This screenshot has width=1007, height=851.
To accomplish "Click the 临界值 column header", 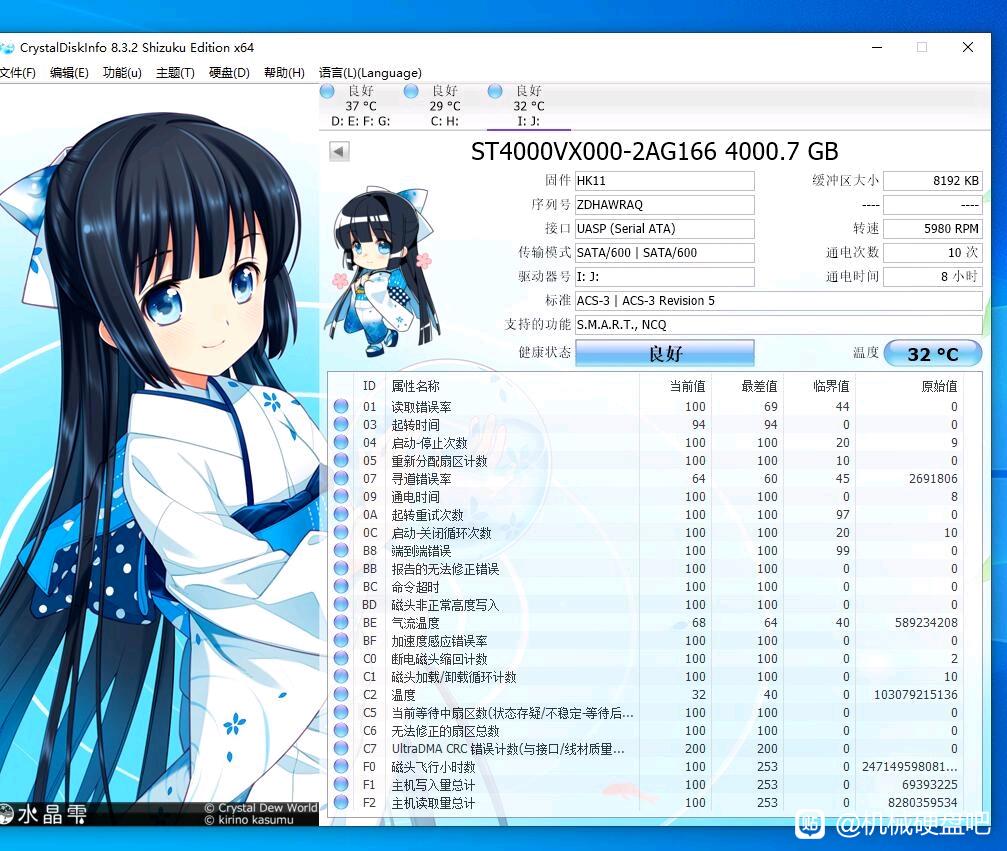I will pyautogui.click(x=831, y=386).
